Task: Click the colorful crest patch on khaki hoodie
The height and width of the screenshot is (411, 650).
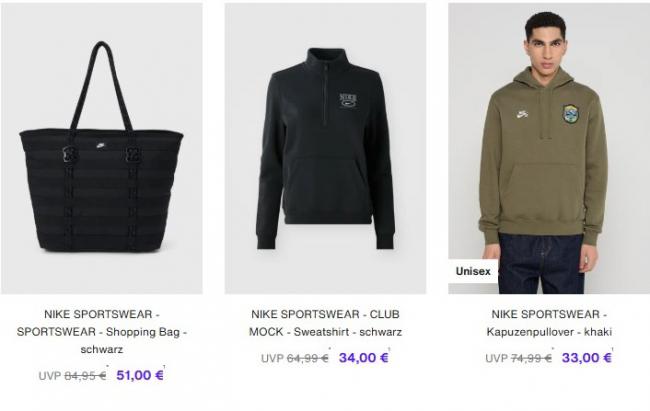Action: (571, 114)
